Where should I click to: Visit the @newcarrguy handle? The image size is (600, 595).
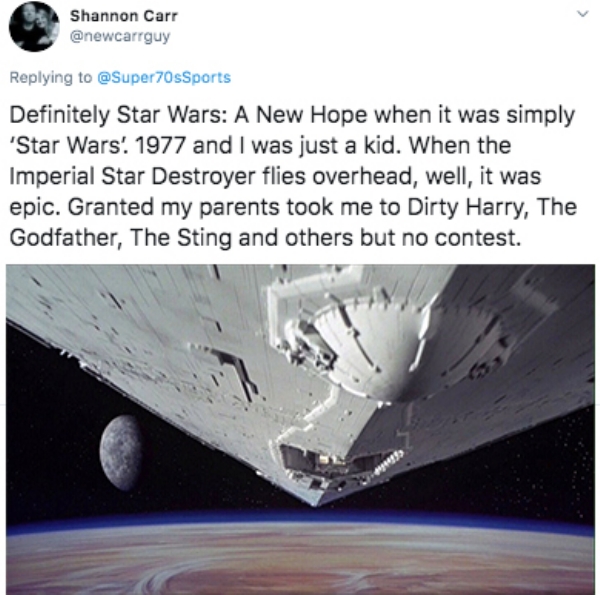coord(120,36)
